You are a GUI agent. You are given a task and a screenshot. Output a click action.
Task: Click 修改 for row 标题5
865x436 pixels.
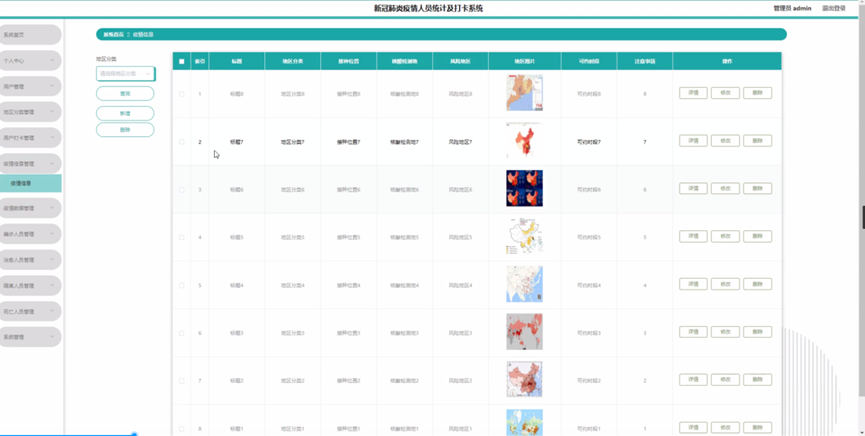[725, 236]
